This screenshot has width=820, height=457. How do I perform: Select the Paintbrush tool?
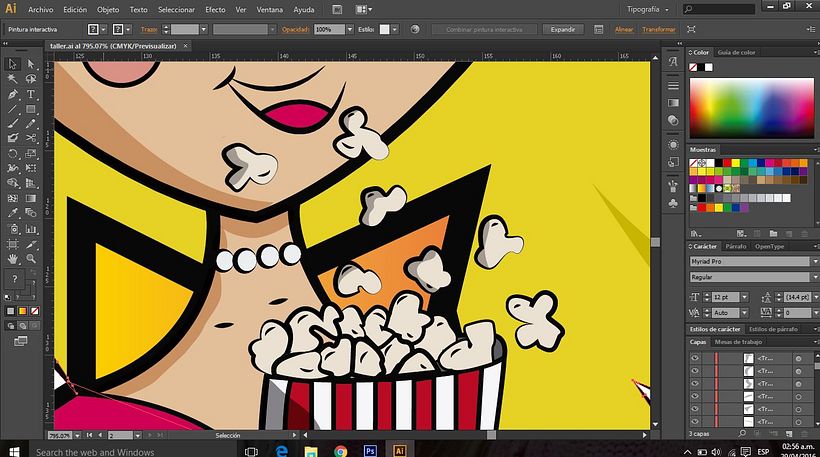click(13, 123)
